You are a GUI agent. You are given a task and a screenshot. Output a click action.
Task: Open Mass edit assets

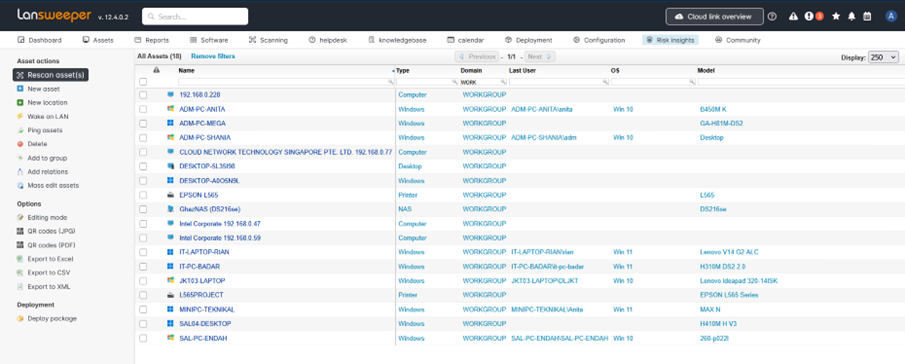coord(53,186)
